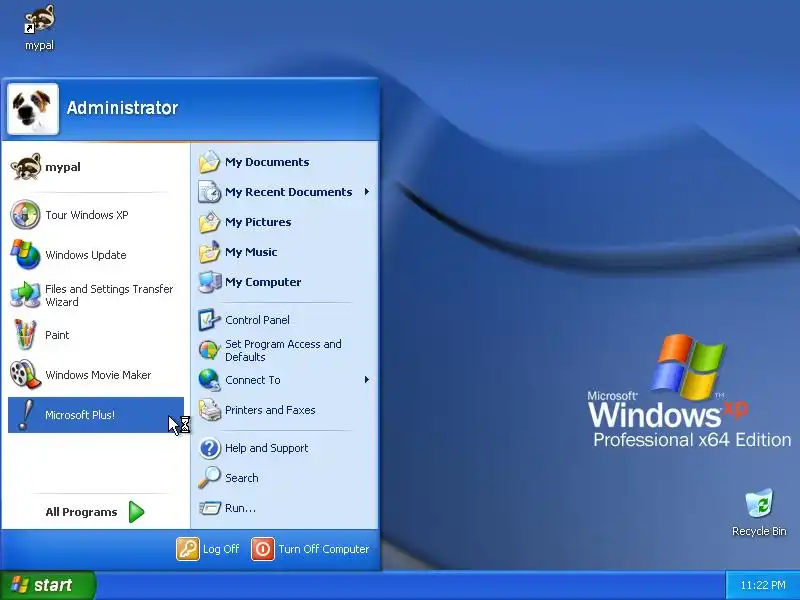The image size is (800, 600).
Task: Launch Windows Movie Maker film reel icon
Action: [25, 374]
